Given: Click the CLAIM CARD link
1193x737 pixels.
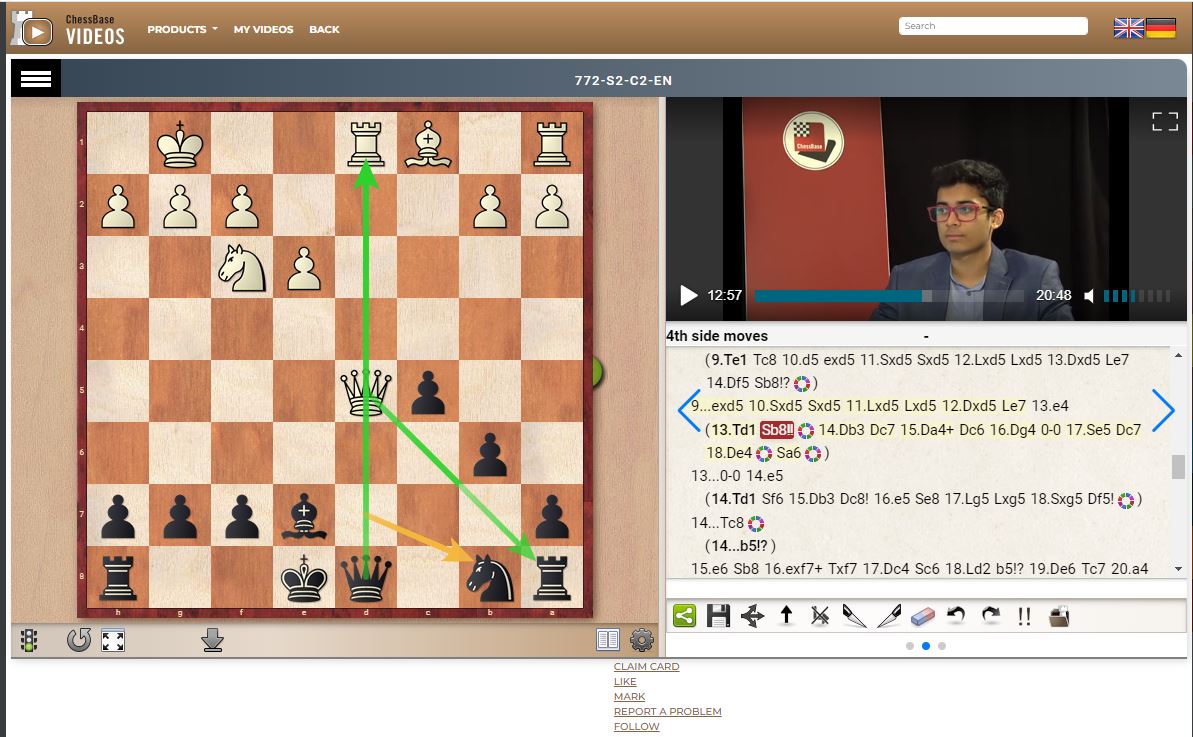Looking at the screenshot, I should pos(646,666).
